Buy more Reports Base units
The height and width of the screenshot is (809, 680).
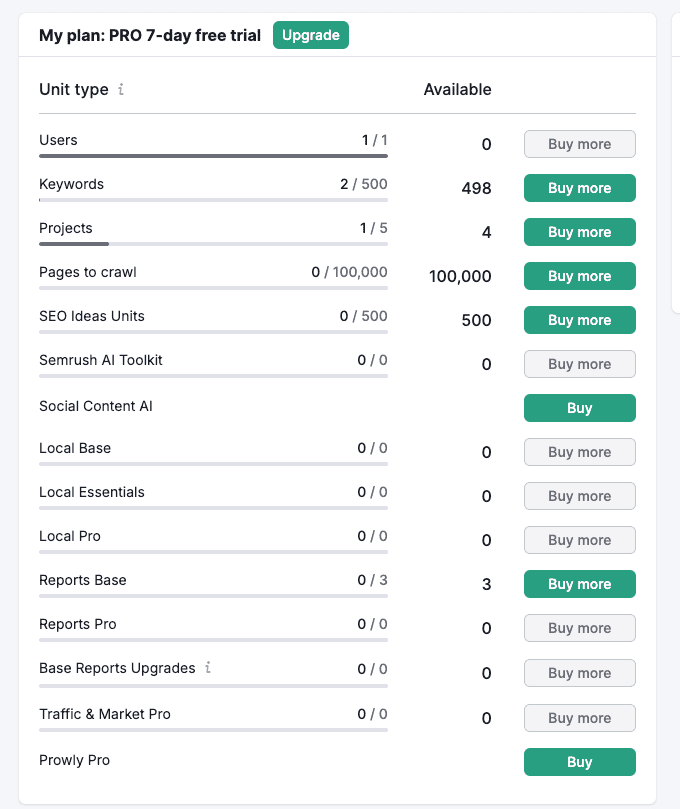pyautogui.click(x=579, y=584)
